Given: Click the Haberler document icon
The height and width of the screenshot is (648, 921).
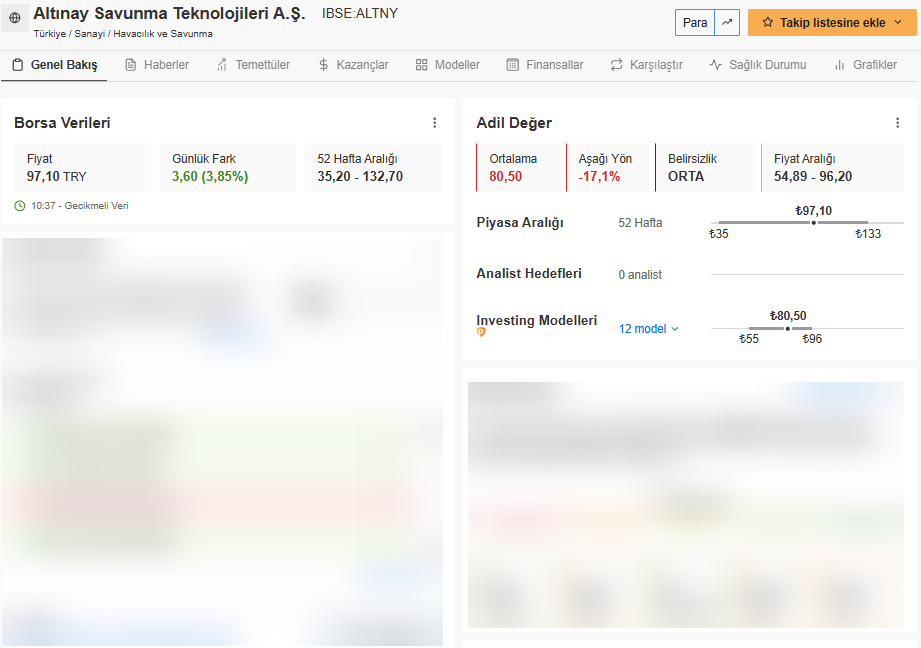Looking at the screenshot, I should pos(130,65).
